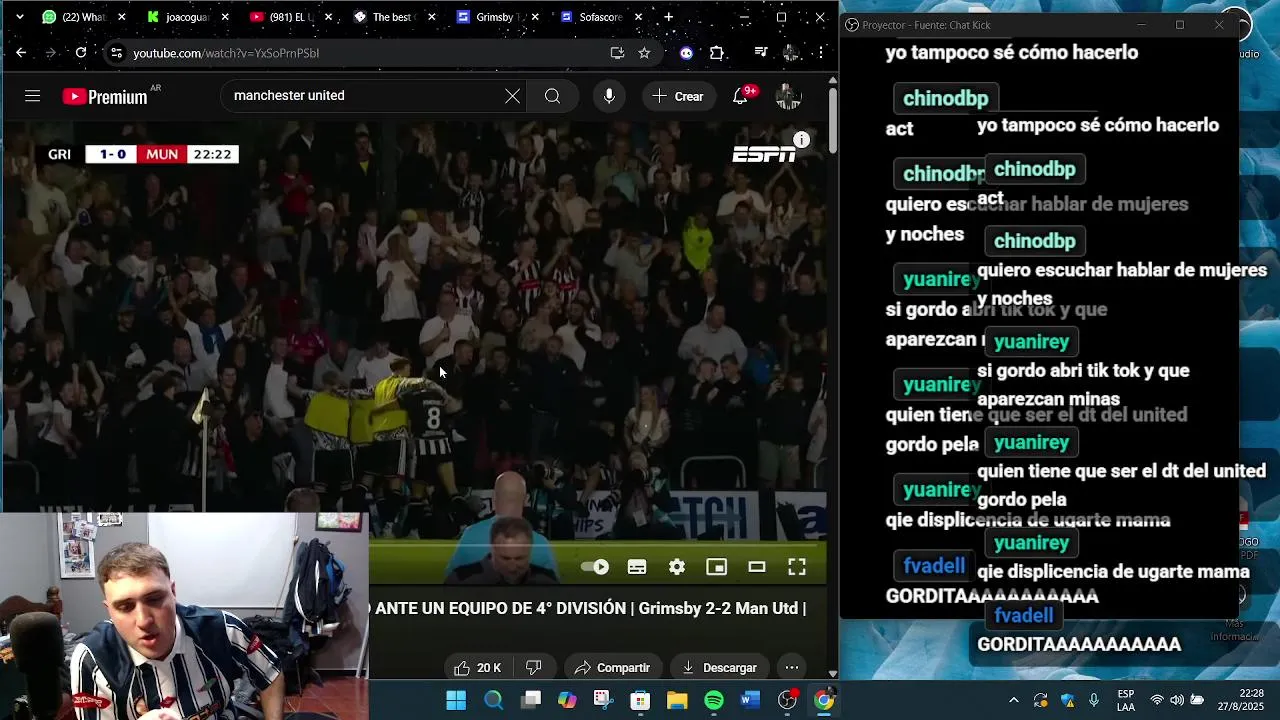Open Task View on taskbar
Screen dimensions: 1280x720
click(531, 700)
